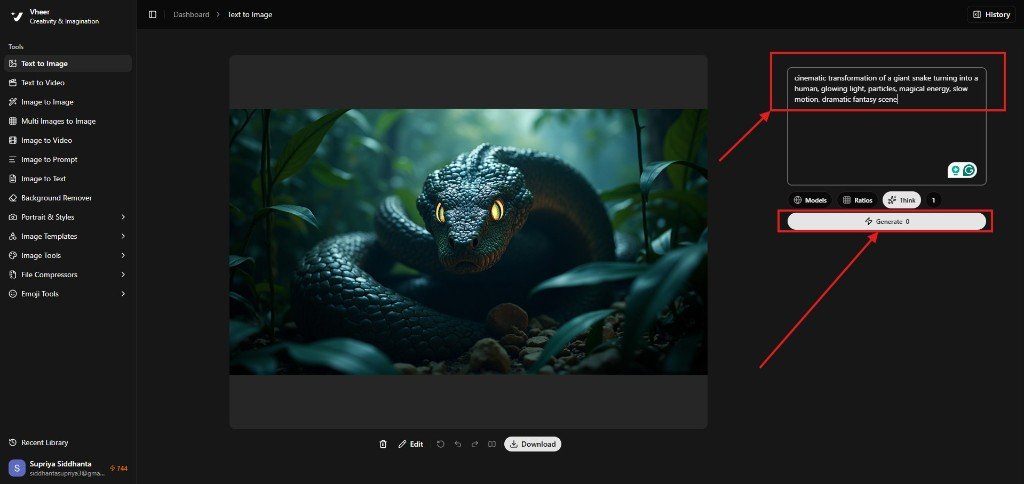The height and width of the screenshot is (484, 1024).
Task: Click the regenerate circular arrow icon
Action: pos(440,444)
